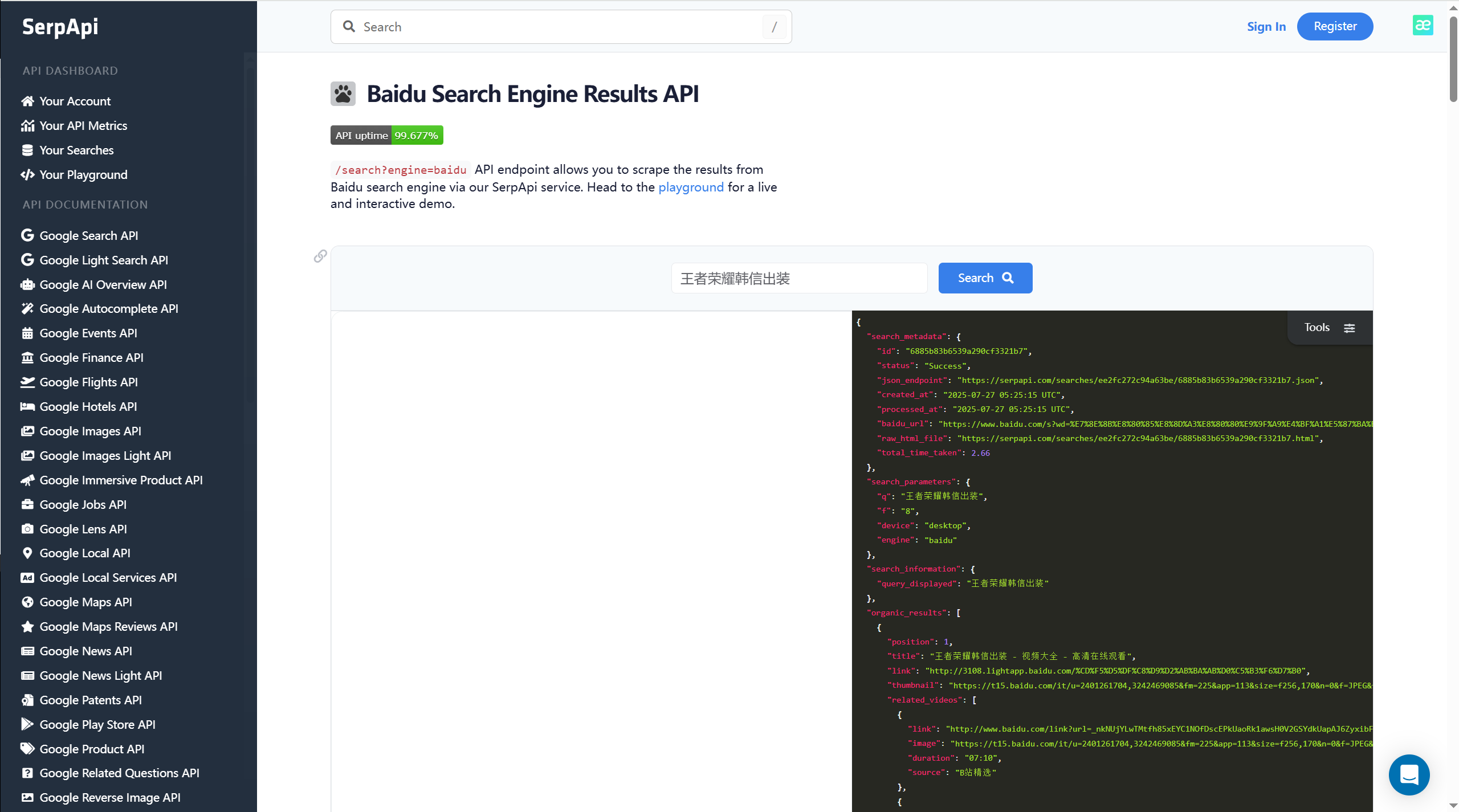Click the blue Search button
Screen dimensions: 1459x812
985,278
